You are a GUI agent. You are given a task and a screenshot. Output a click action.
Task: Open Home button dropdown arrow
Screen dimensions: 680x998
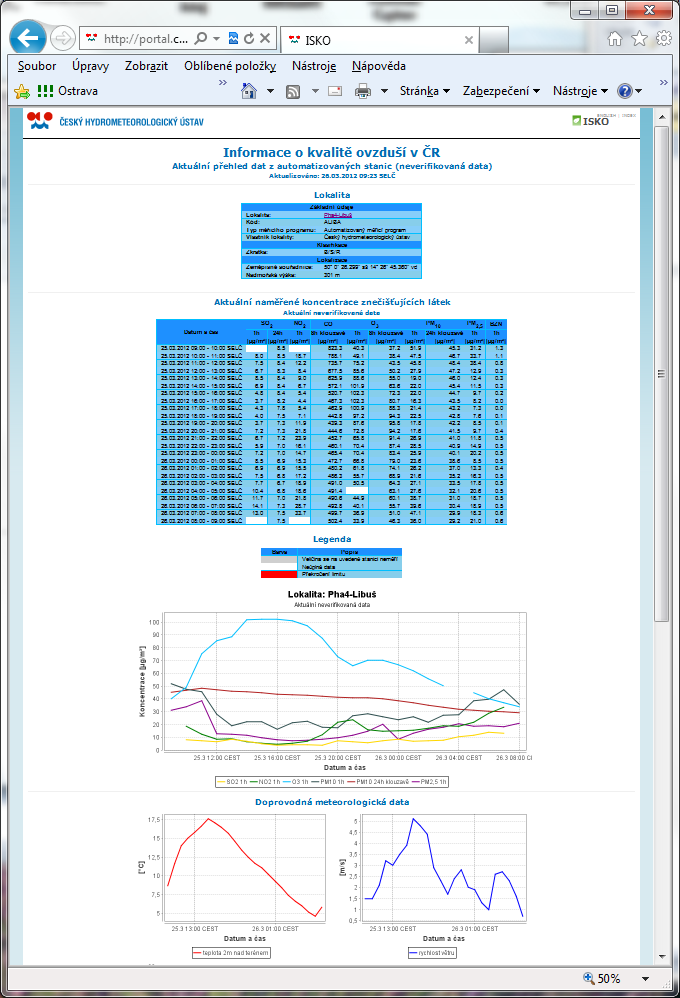click(271, 91)
